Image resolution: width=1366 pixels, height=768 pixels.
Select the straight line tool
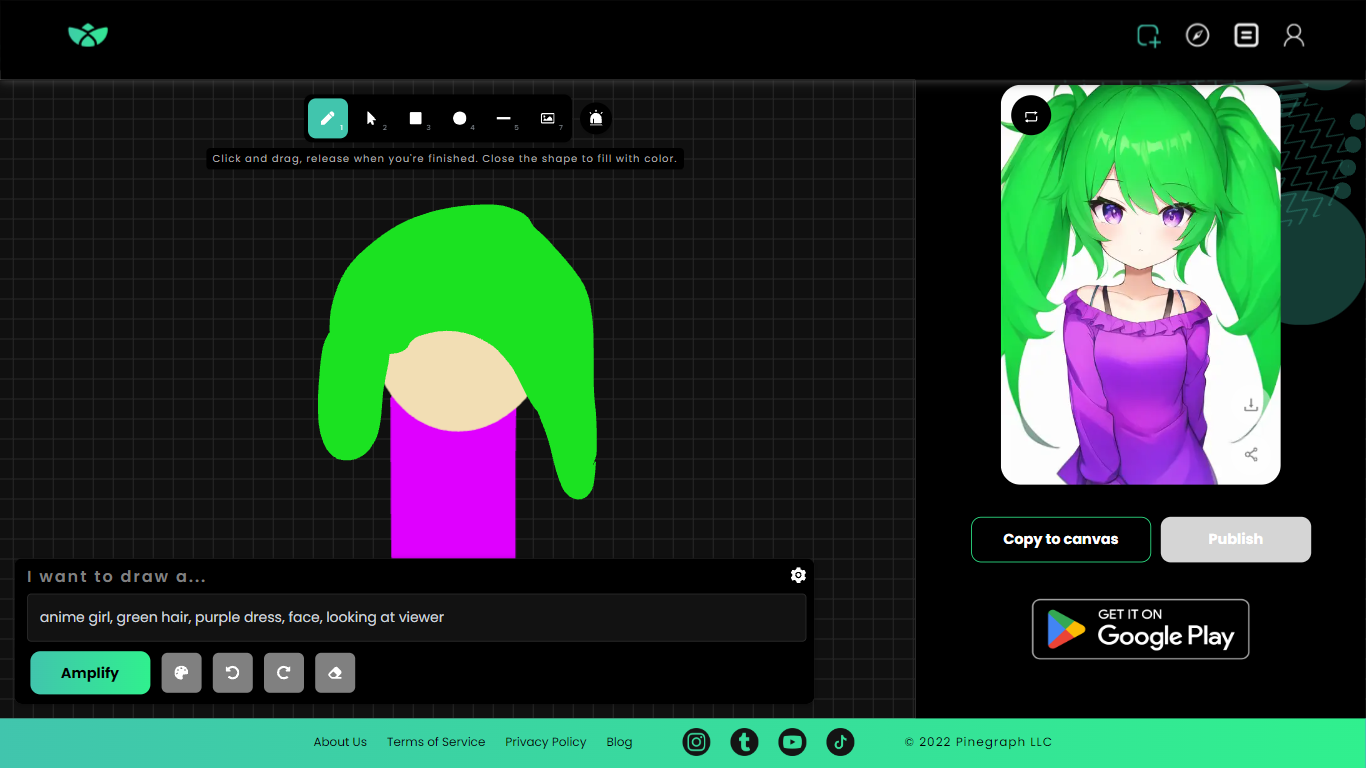[x=503, y=118]
